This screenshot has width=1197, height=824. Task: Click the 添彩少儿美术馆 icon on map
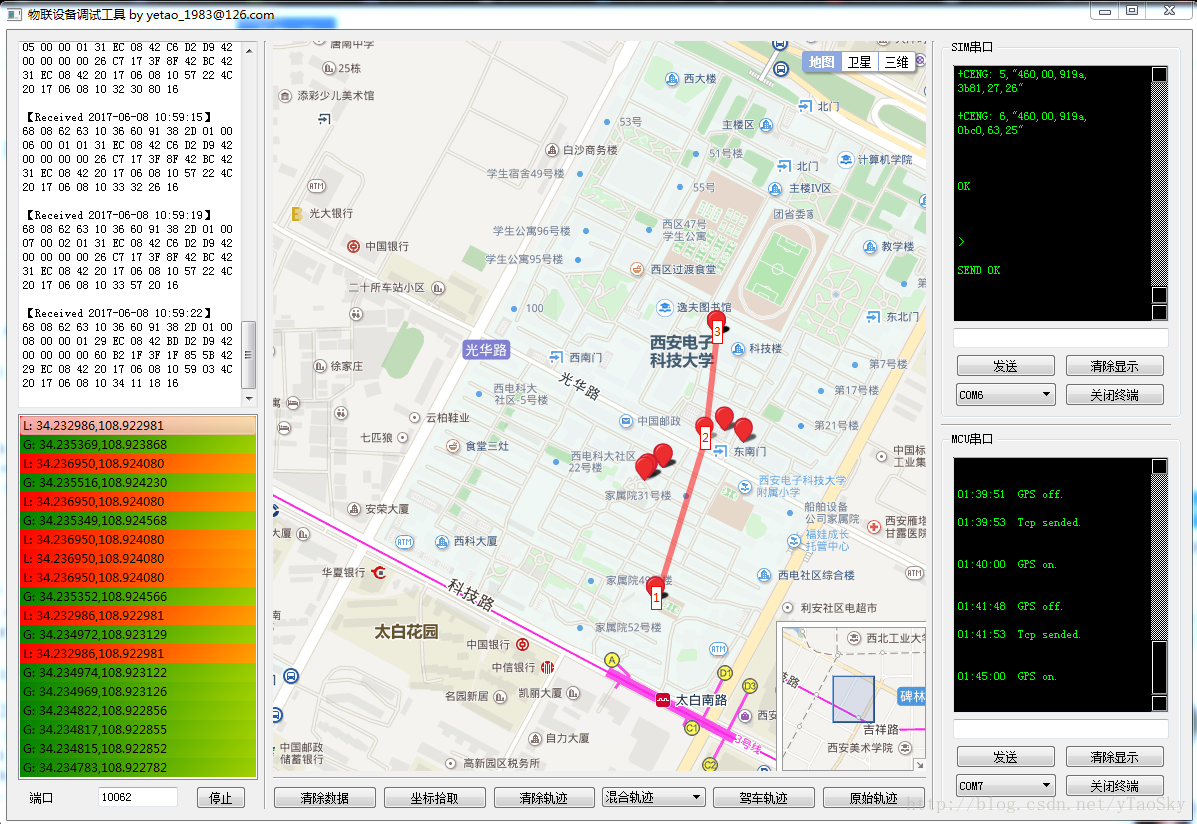[285, 96]
